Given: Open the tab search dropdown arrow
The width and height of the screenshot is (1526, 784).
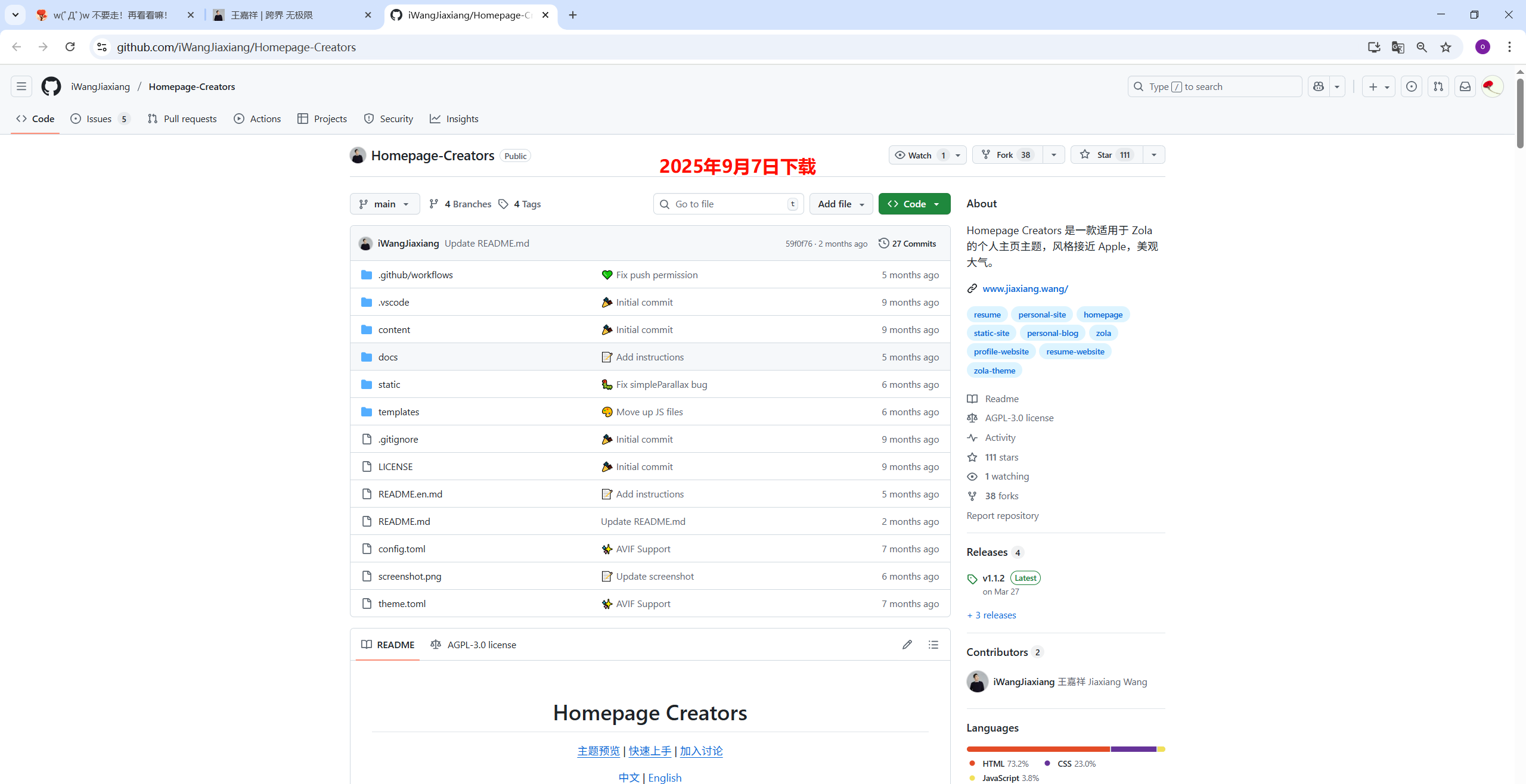Looking at the screenshot, I should coord(15,15).
